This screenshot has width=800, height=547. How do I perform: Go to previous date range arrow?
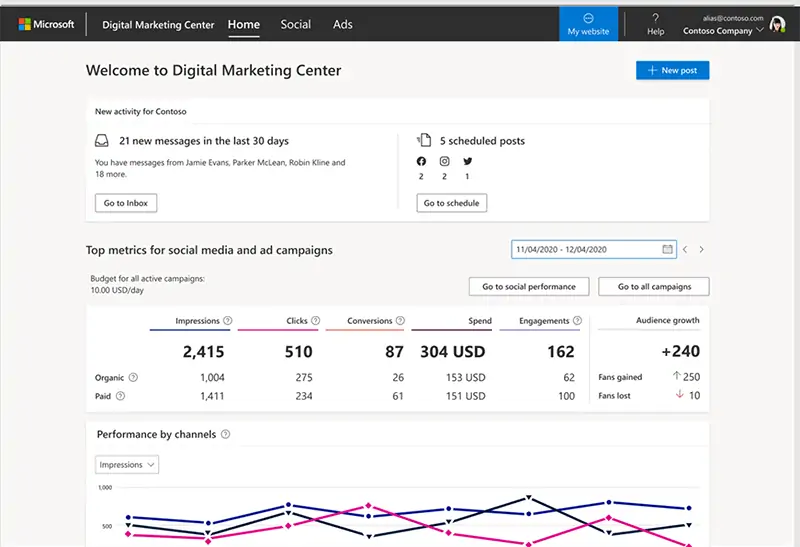(685, 249)
